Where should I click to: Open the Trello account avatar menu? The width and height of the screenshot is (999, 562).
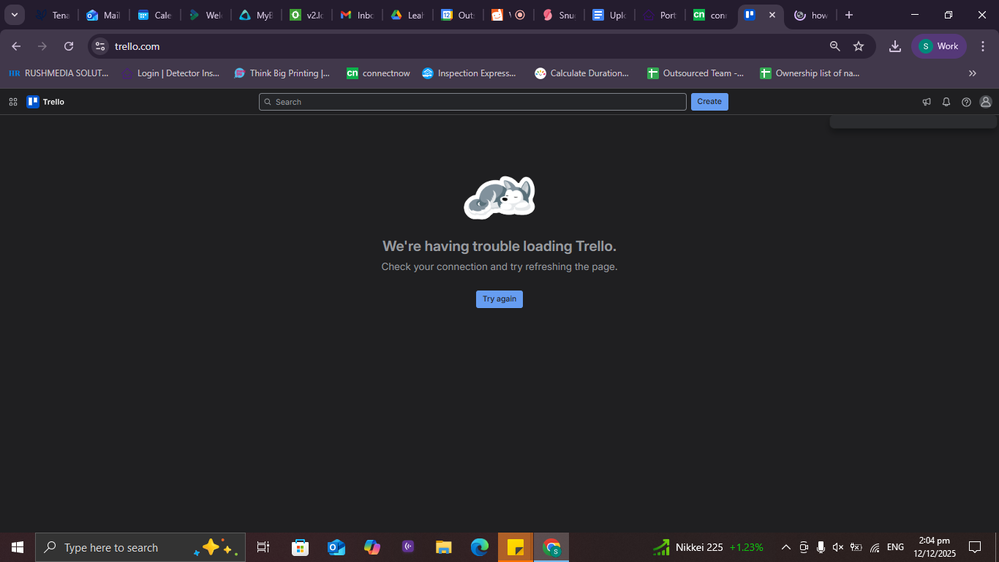(986, 102)
